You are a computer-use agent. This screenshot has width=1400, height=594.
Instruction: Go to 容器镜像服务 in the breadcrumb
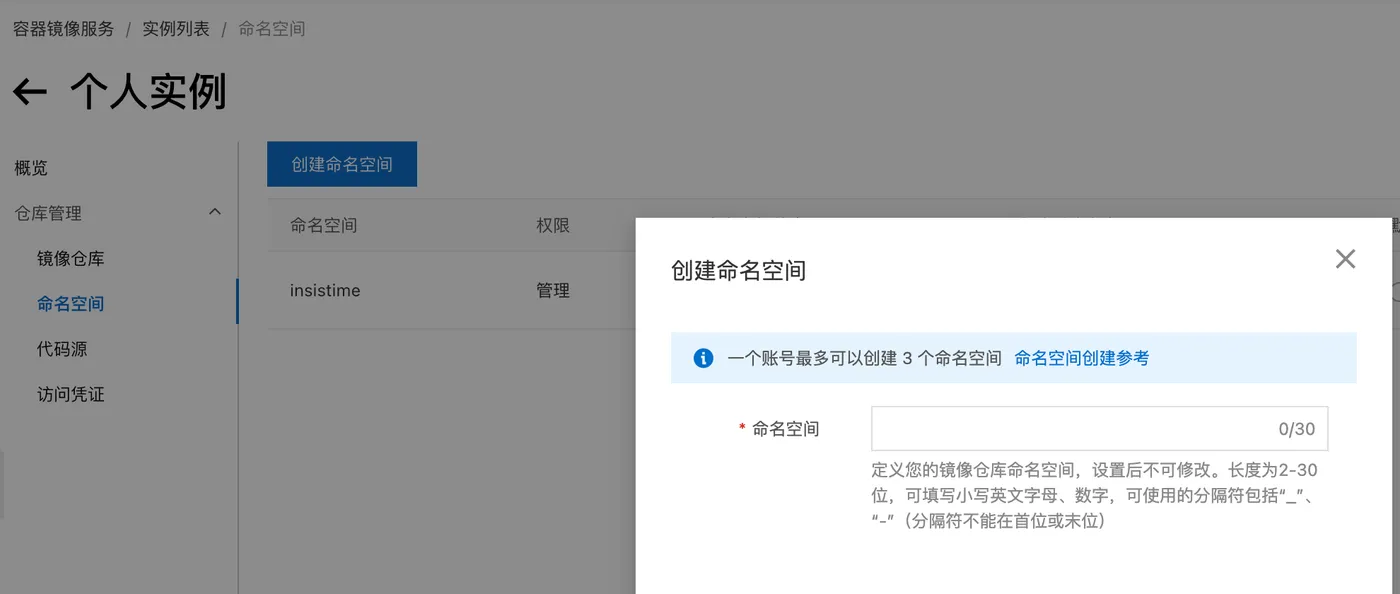(63, 29)
